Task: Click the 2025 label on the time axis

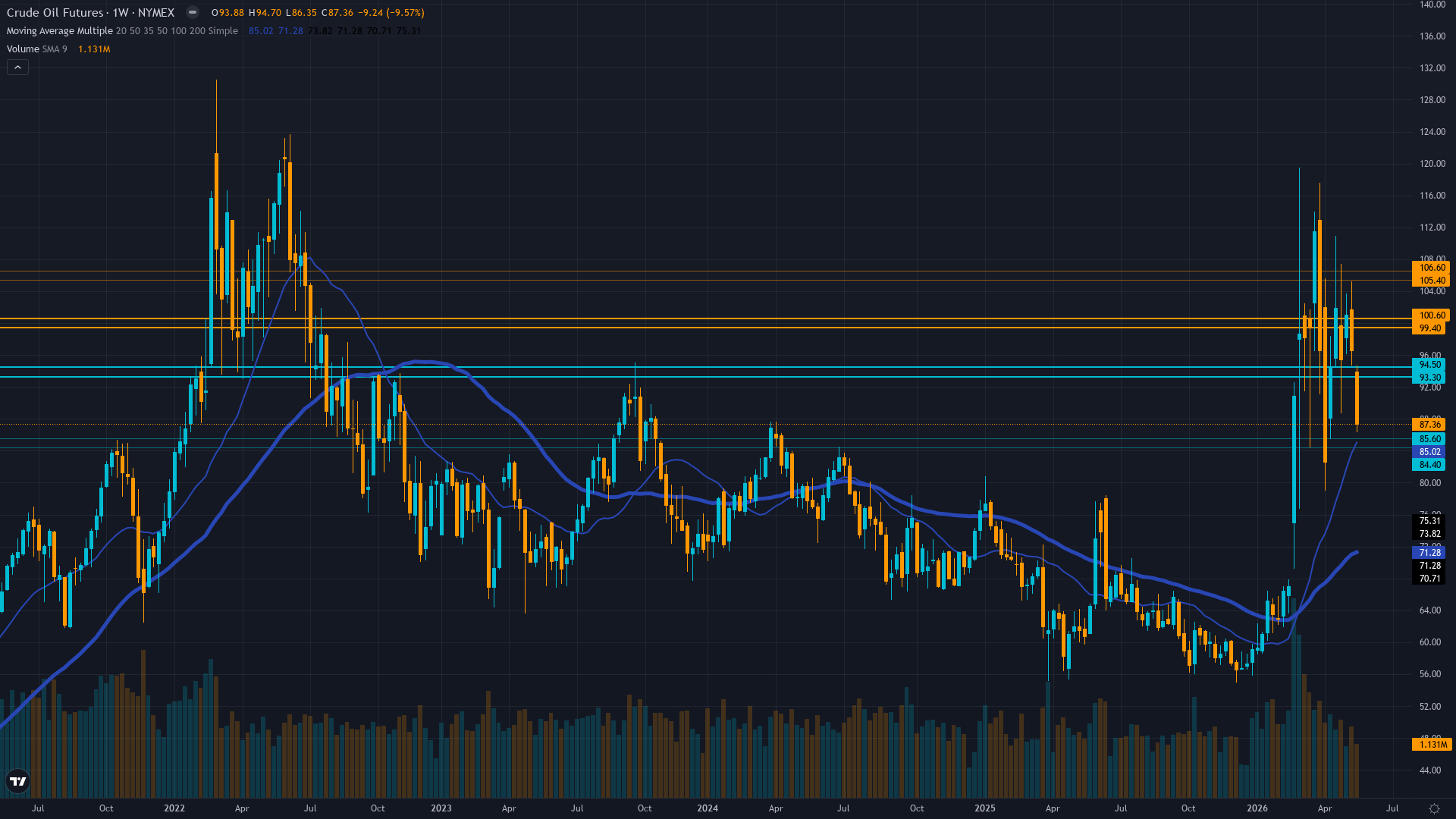Action: point(985,808)
